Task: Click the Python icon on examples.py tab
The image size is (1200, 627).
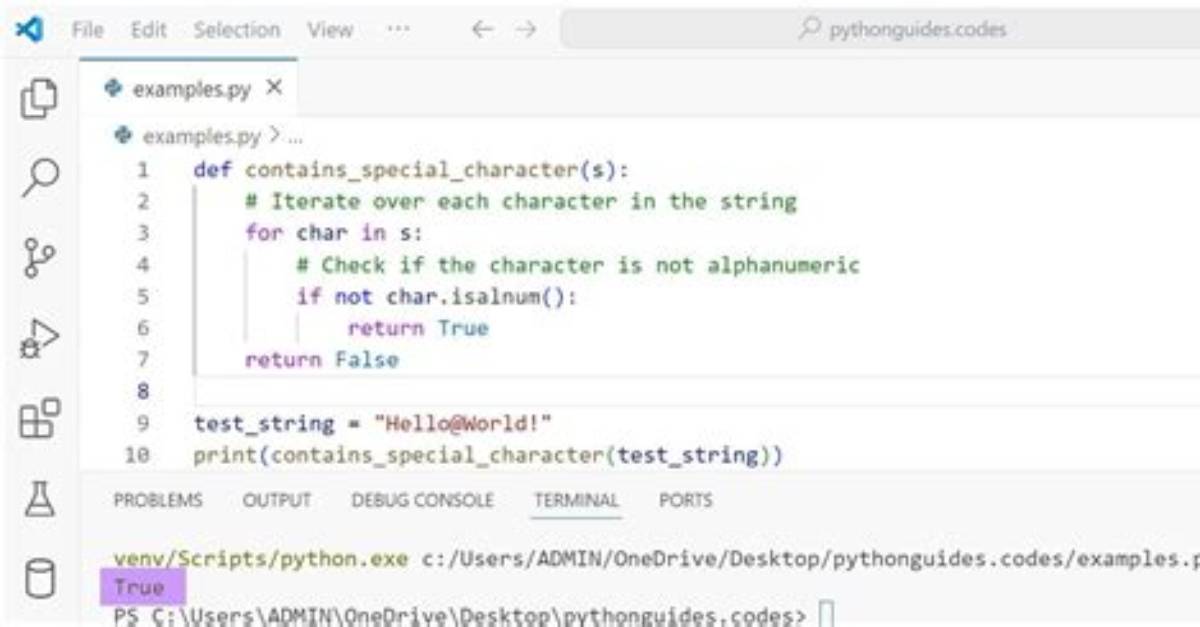Action: (114, 89)
